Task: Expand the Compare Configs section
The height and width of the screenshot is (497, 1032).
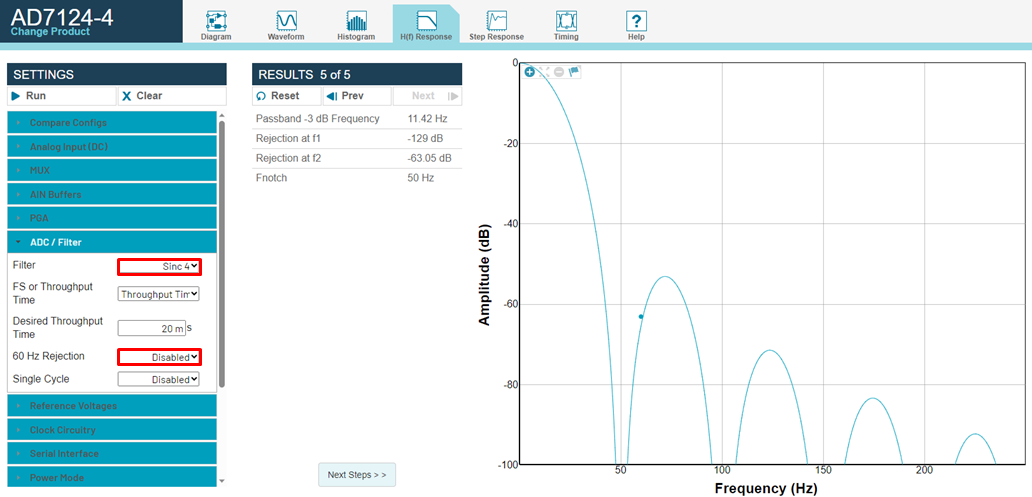Action: pyautogui.click(x=111, y=123)
